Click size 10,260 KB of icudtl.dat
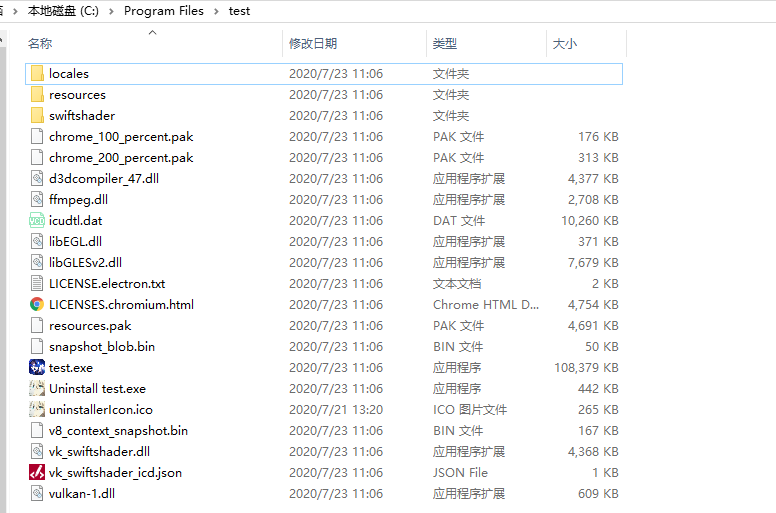The height and width of the screenshot is (513, 776). coord(590,221)
